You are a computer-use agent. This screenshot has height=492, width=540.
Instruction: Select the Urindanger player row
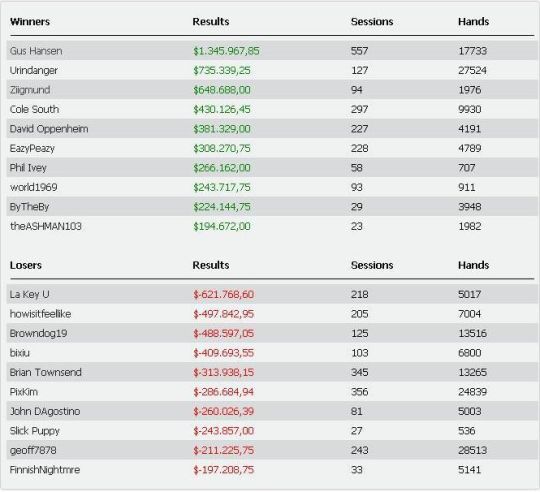click(x=270, y=70)
